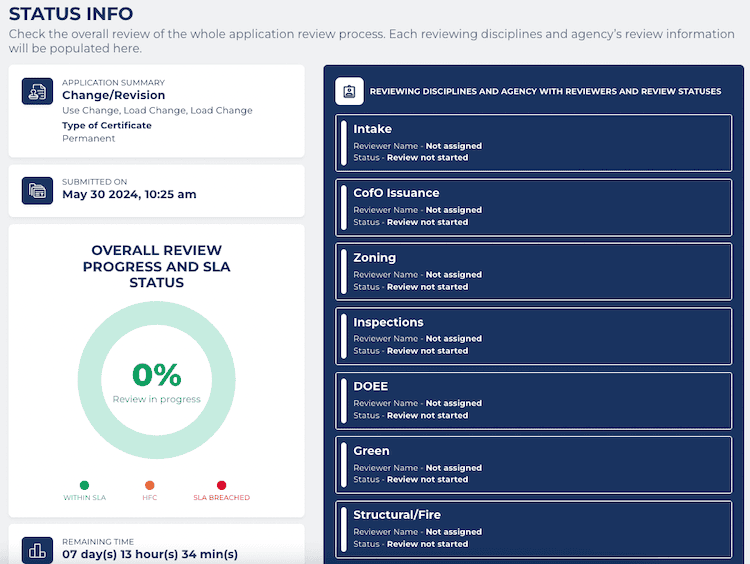Open the Green review card

pos(533,464)
